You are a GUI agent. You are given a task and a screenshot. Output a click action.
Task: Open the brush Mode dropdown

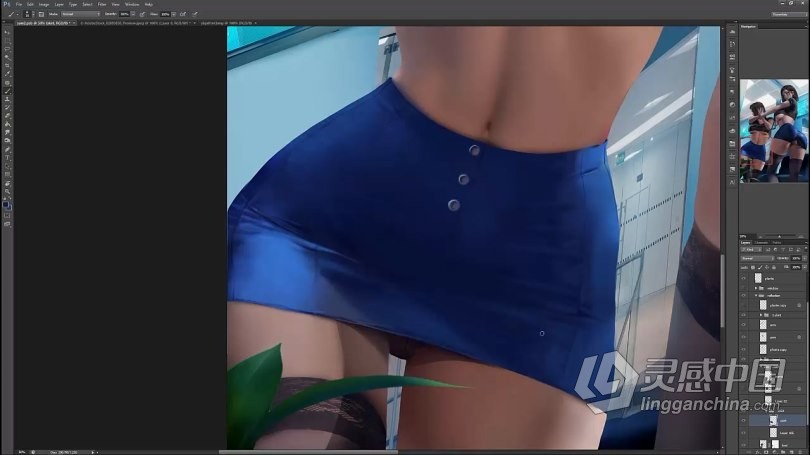81,14
